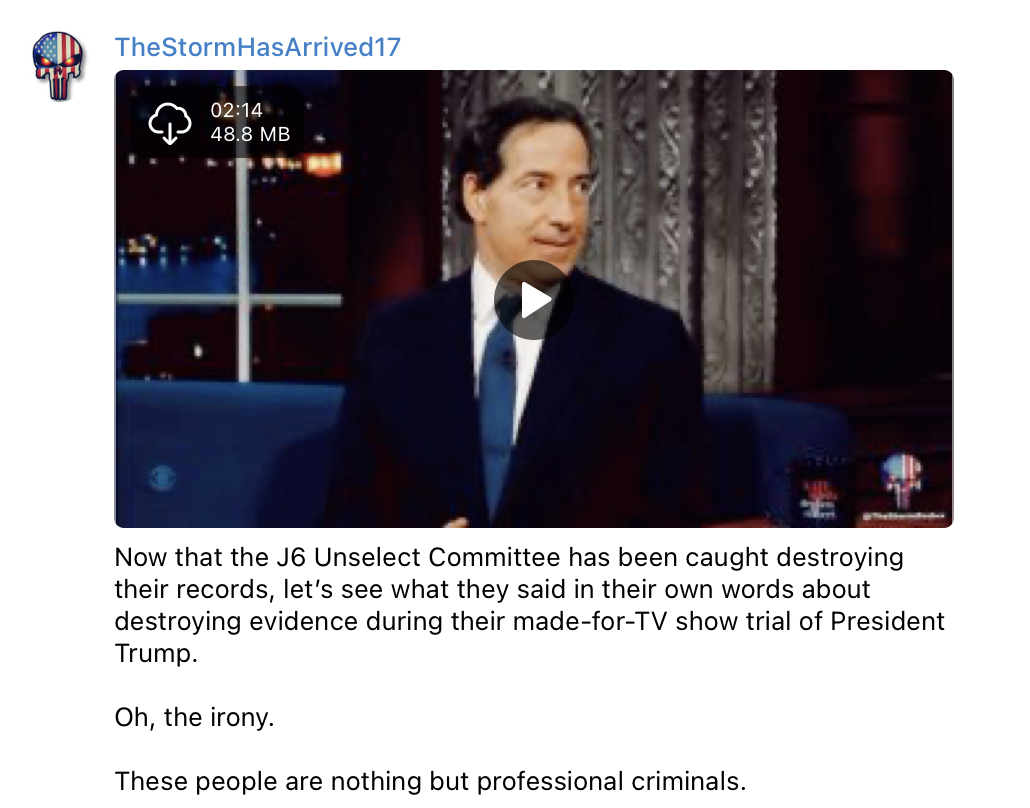
Task: Click the 02:14 video duration label
Action: click(x=236, y=110)
